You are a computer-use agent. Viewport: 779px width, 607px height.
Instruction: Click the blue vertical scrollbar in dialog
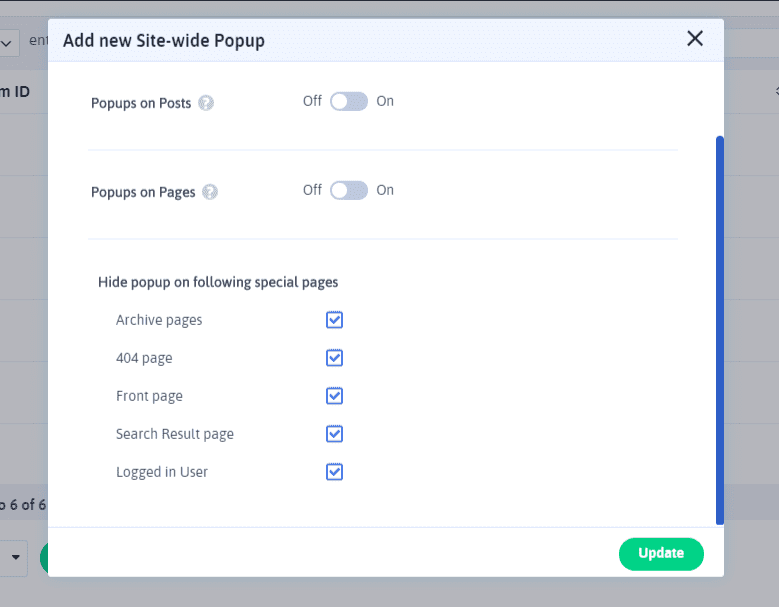[x=720, y=330]
